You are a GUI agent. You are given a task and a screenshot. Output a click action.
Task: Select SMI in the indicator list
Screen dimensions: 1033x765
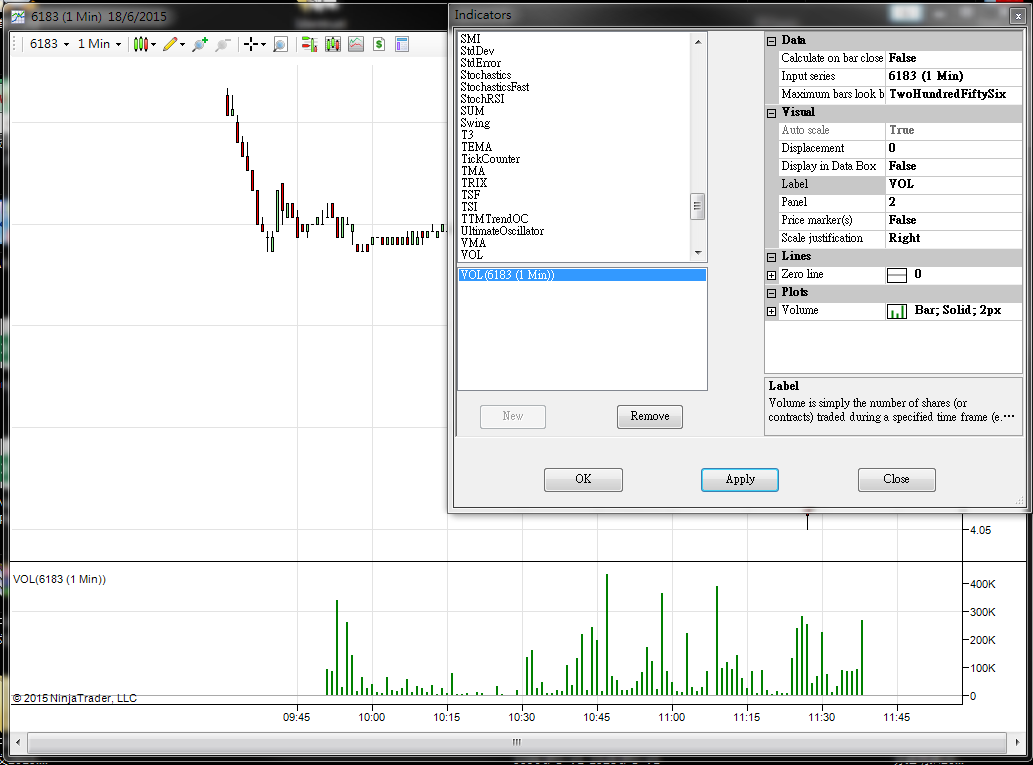470,39
